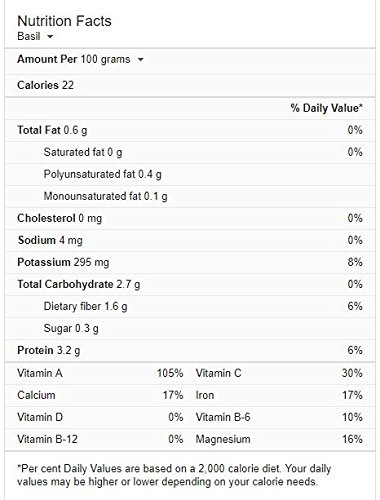Select the Vitamin A 105% cell
The height and width of the screenshot is (500, 380).
[x=100, y=373]
